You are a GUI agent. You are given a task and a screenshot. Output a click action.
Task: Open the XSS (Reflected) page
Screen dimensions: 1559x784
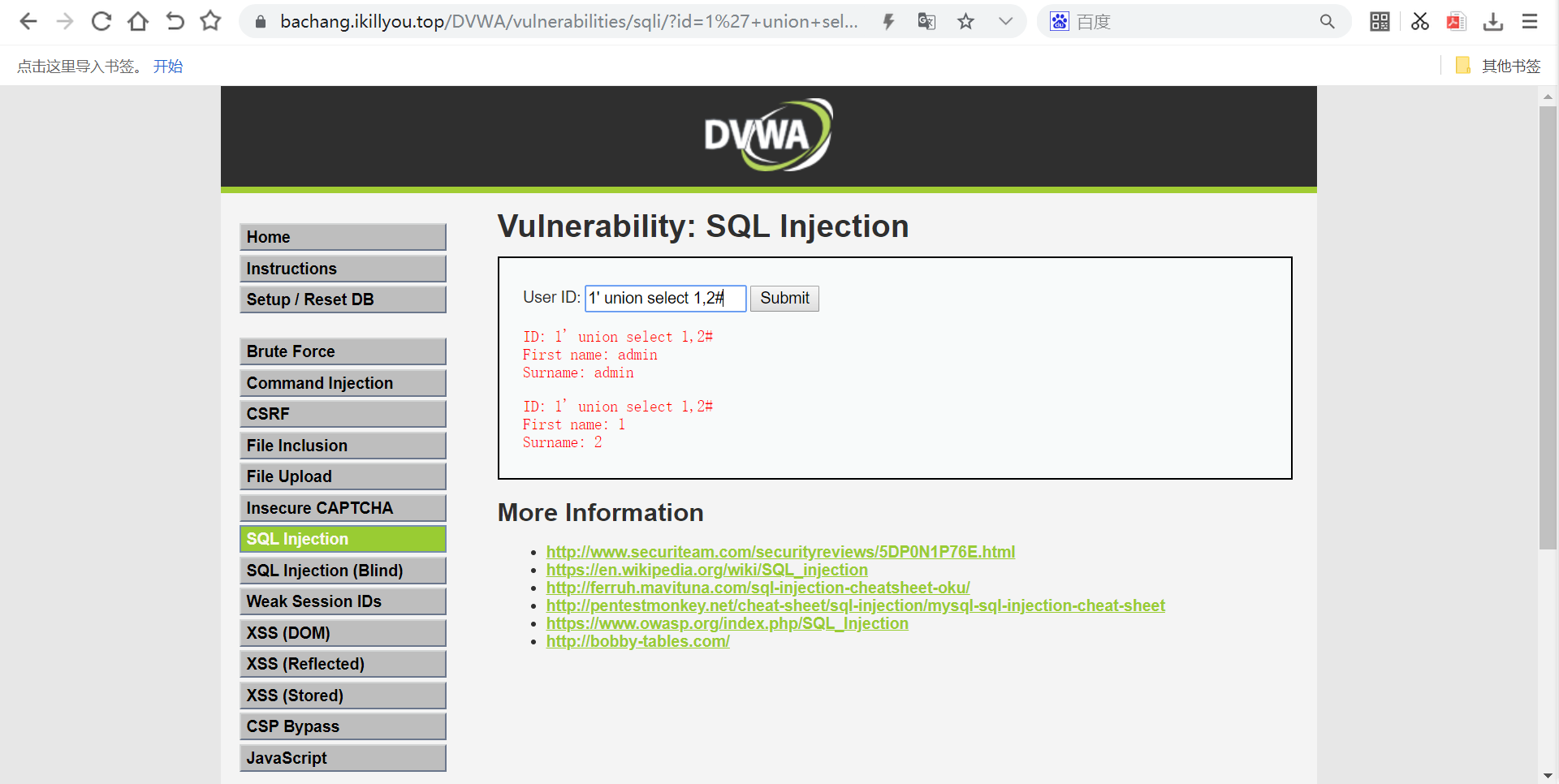coord(343,664)
